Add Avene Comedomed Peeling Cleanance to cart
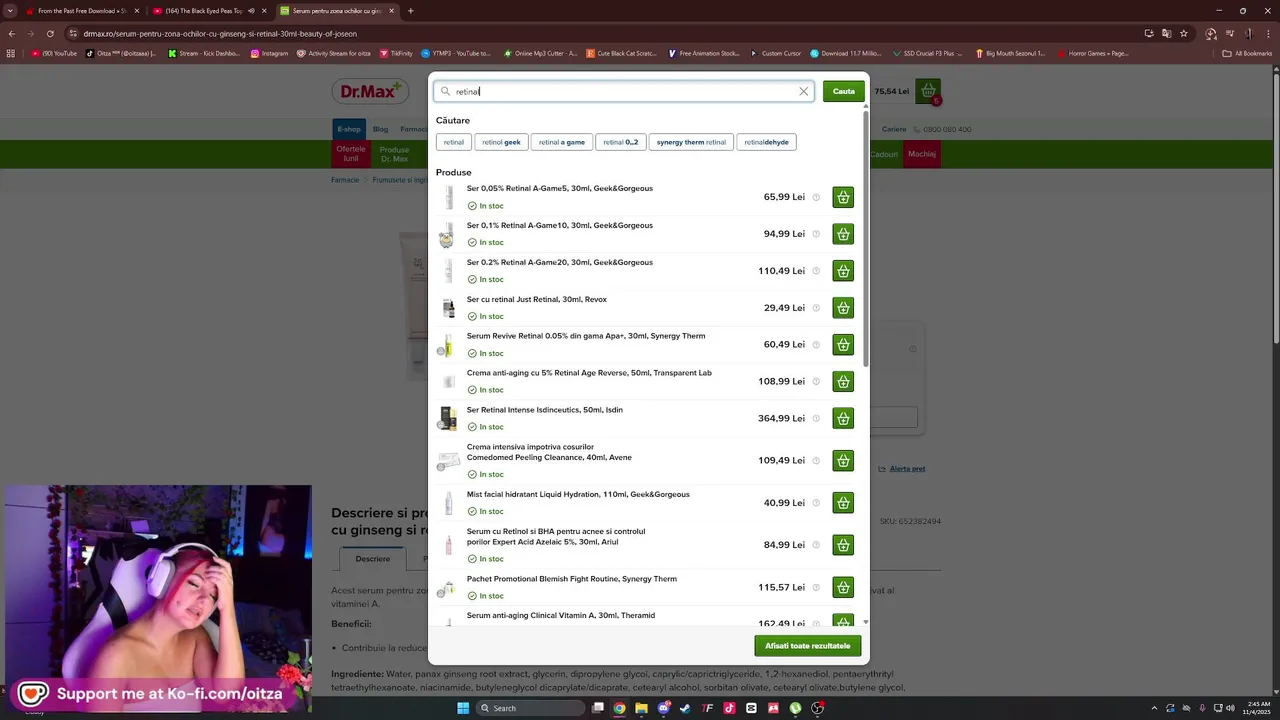The width and height of the screenshot is (1280, 720). click(x=843, y=461)
